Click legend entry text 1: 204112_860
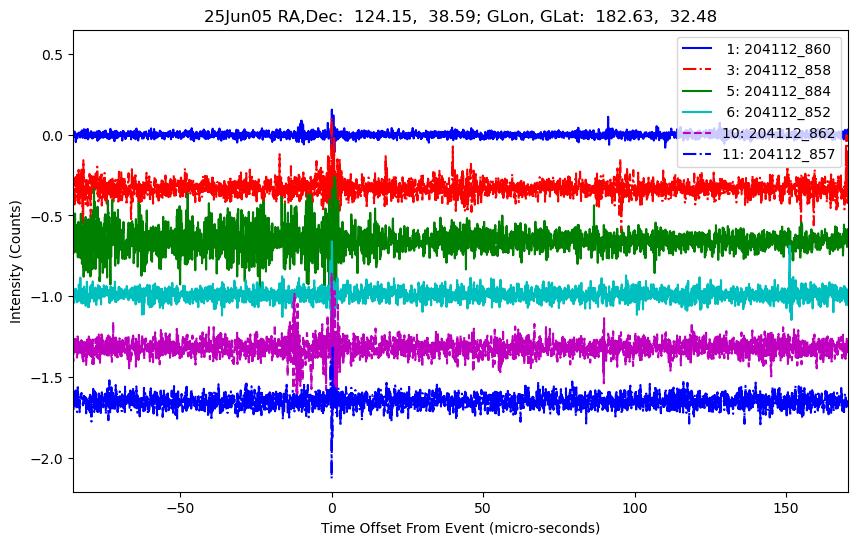This screenshot has height=545, width=858. point(778,49)
